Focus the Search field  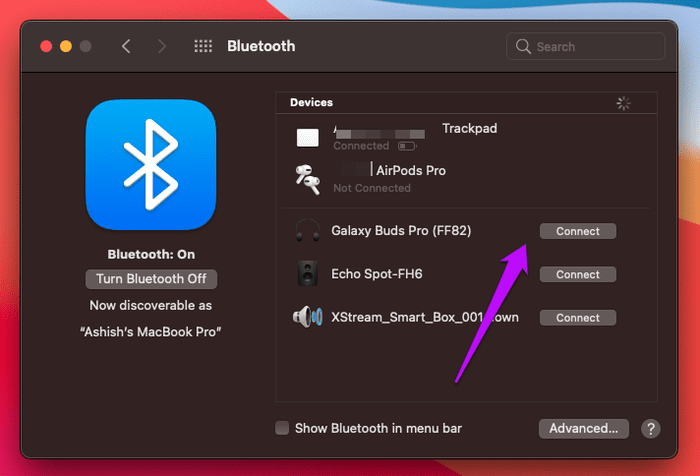coord(586,46)
